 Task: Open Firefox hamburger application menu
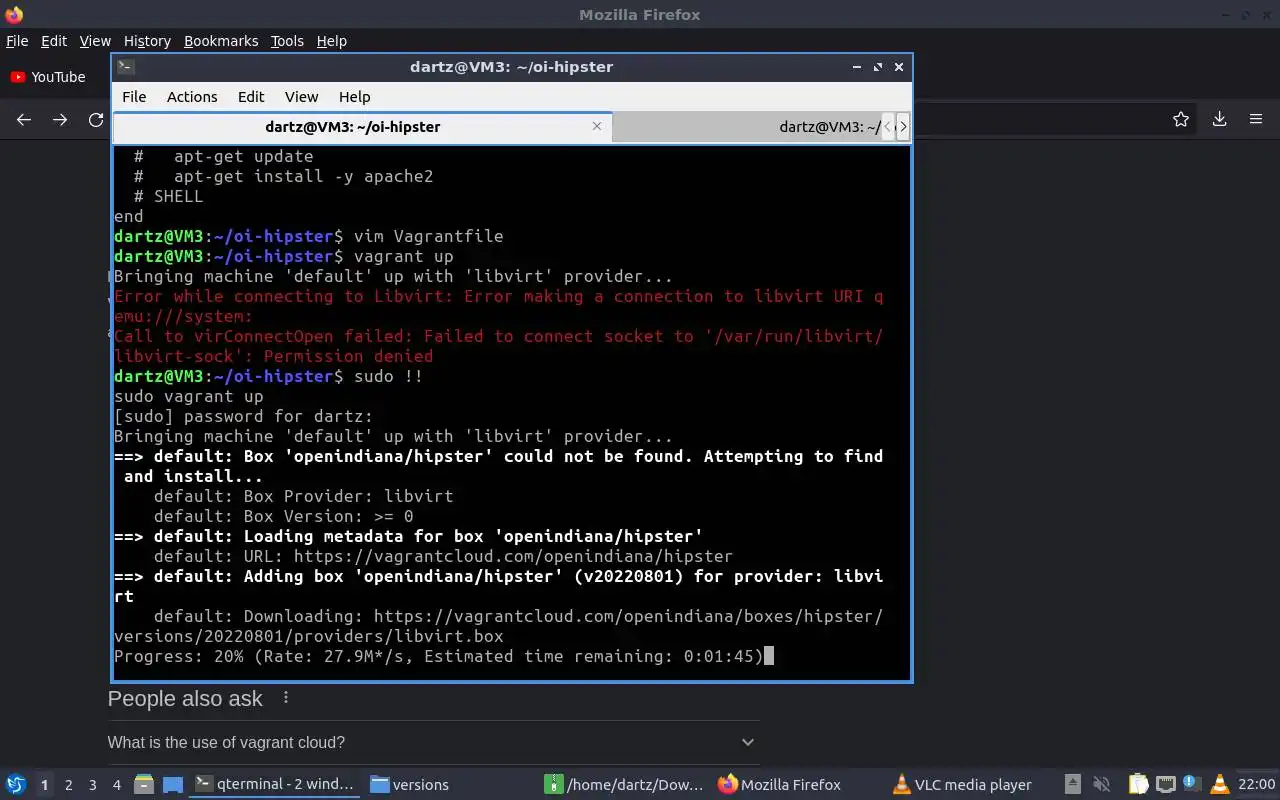click(x=1256, y=119)
